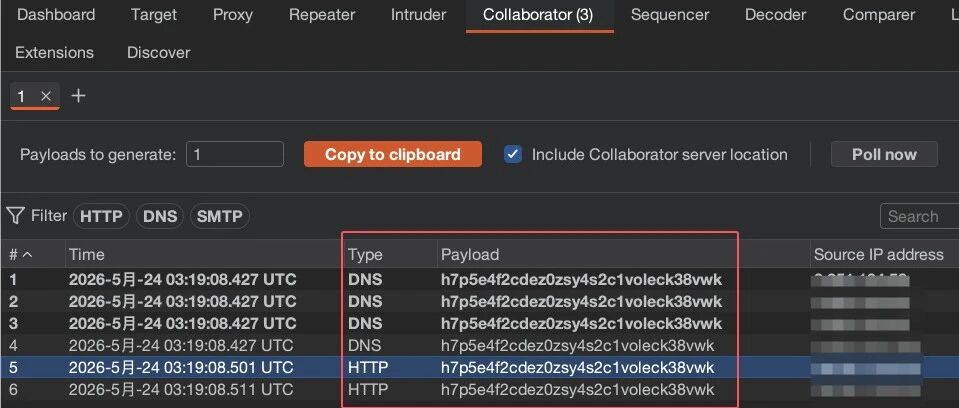This screenshot has width=959, height=408.
Task: Select the Collaborator (3) tab
Action: [x=538, y=15]
